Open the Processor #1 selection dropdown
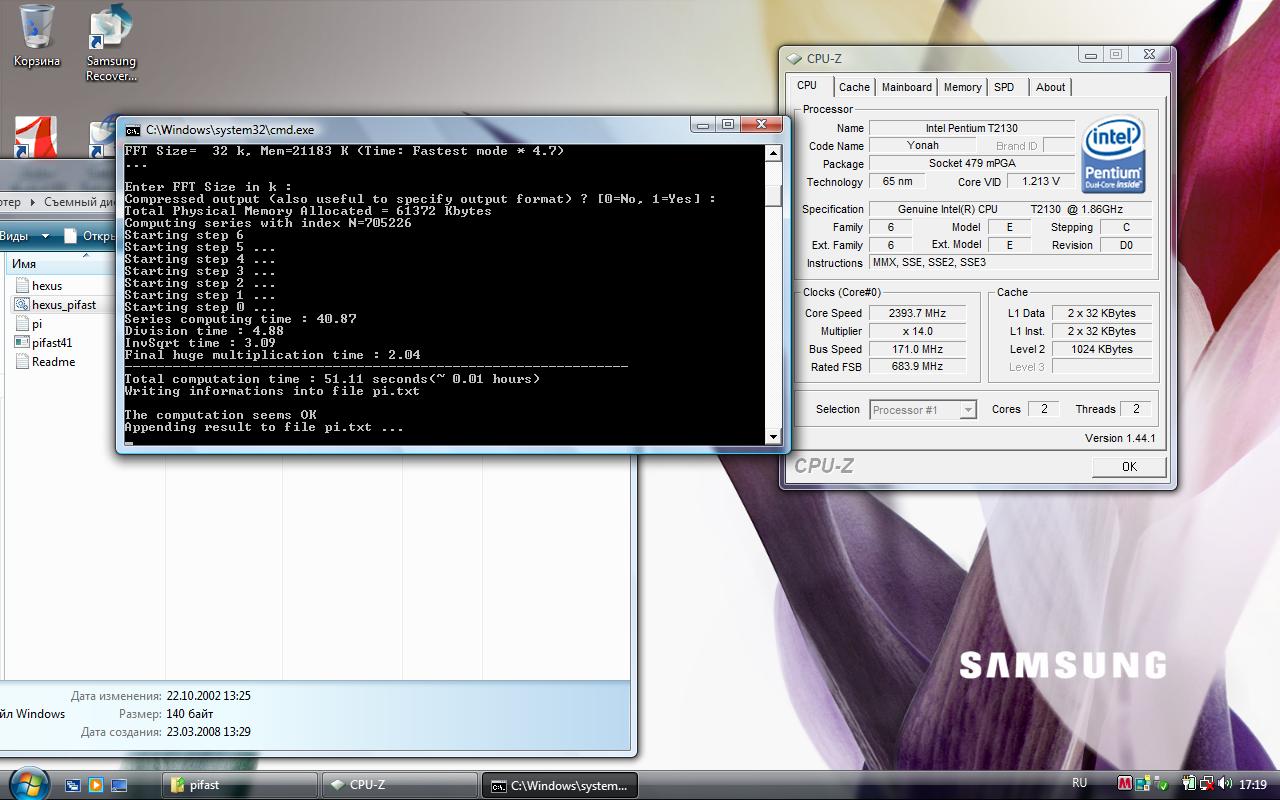The image size is (1280, 800). (922, 410)
